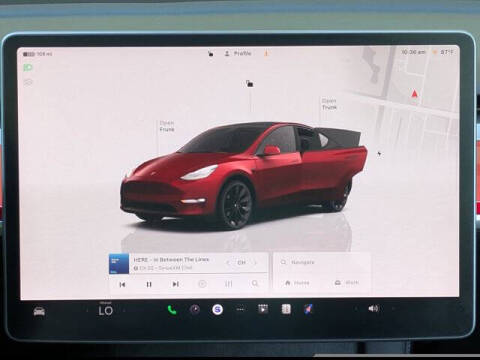Open the Theater video app icon
Image resolution: width=480 pixels, height=360 pixels.
[263, 309]
